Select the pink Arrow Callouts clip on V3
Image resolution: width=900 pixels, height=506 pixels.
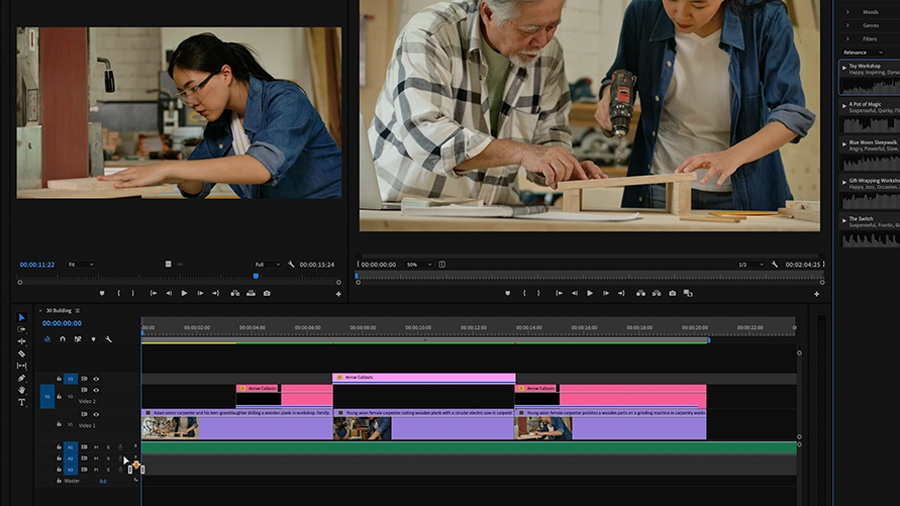[x=424, y=377]
